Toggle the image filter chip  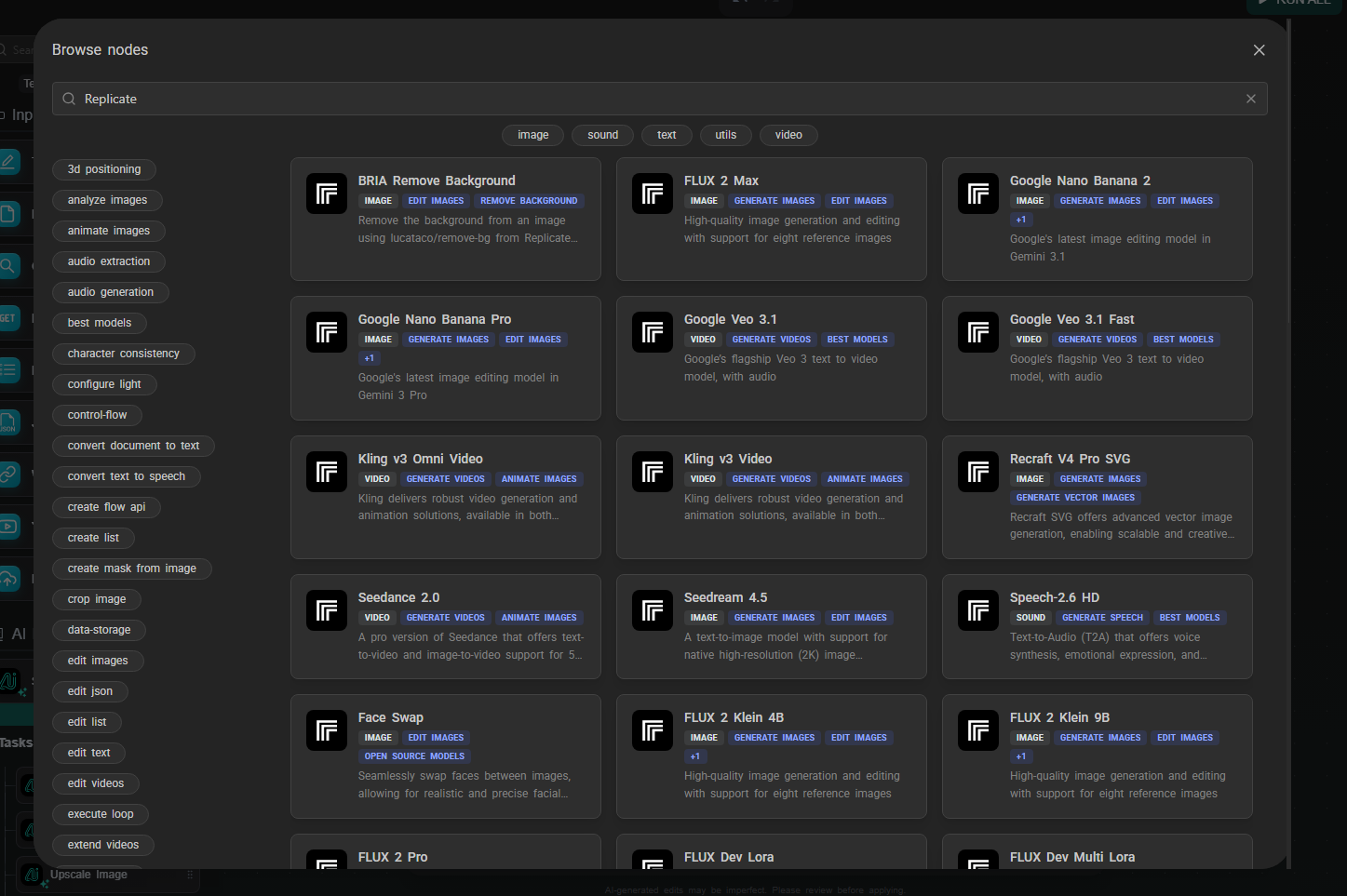532,135
